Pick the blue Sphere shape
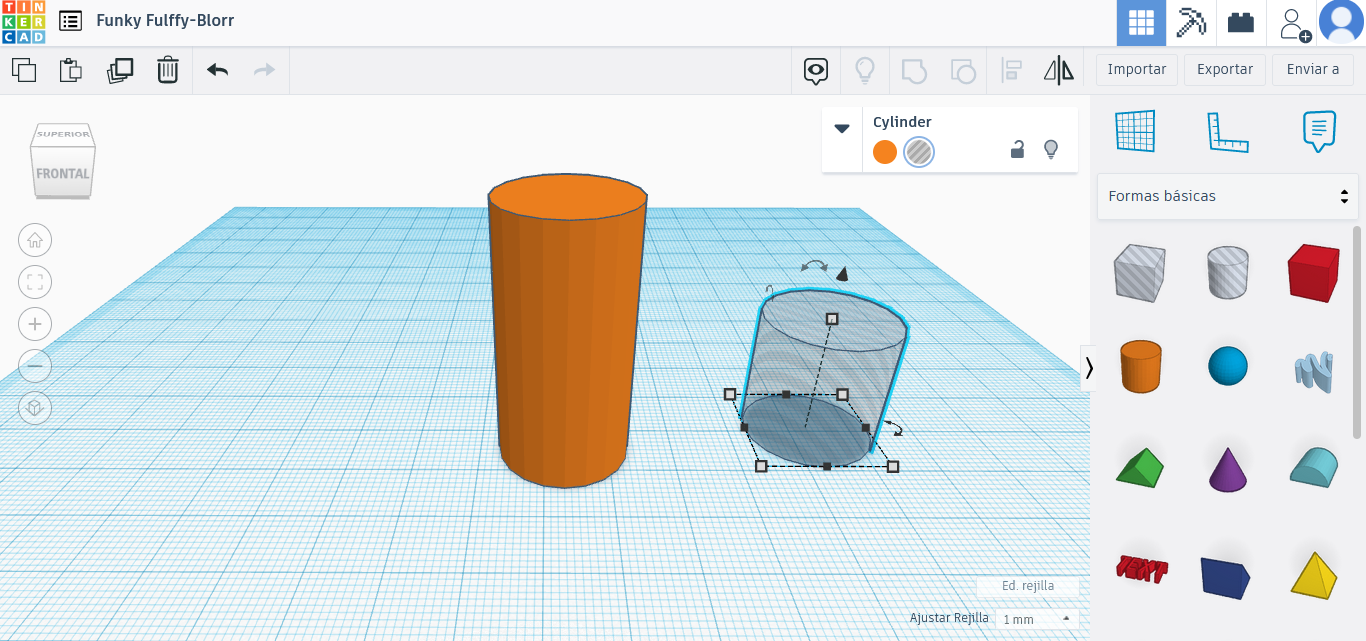The height and width of the screenshot is (641, 1366). pos(1228,366)
